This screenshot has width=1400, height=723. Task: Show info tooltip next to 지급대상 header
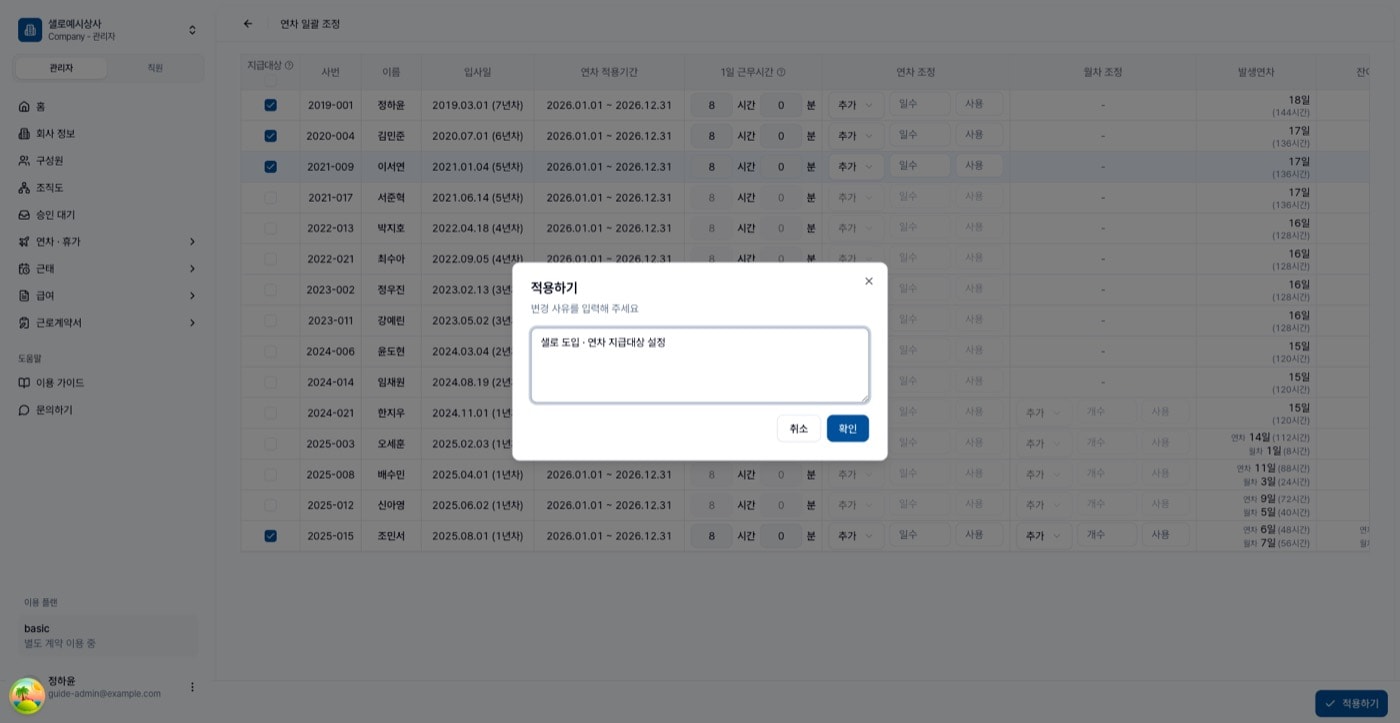(x=289, y=66)
